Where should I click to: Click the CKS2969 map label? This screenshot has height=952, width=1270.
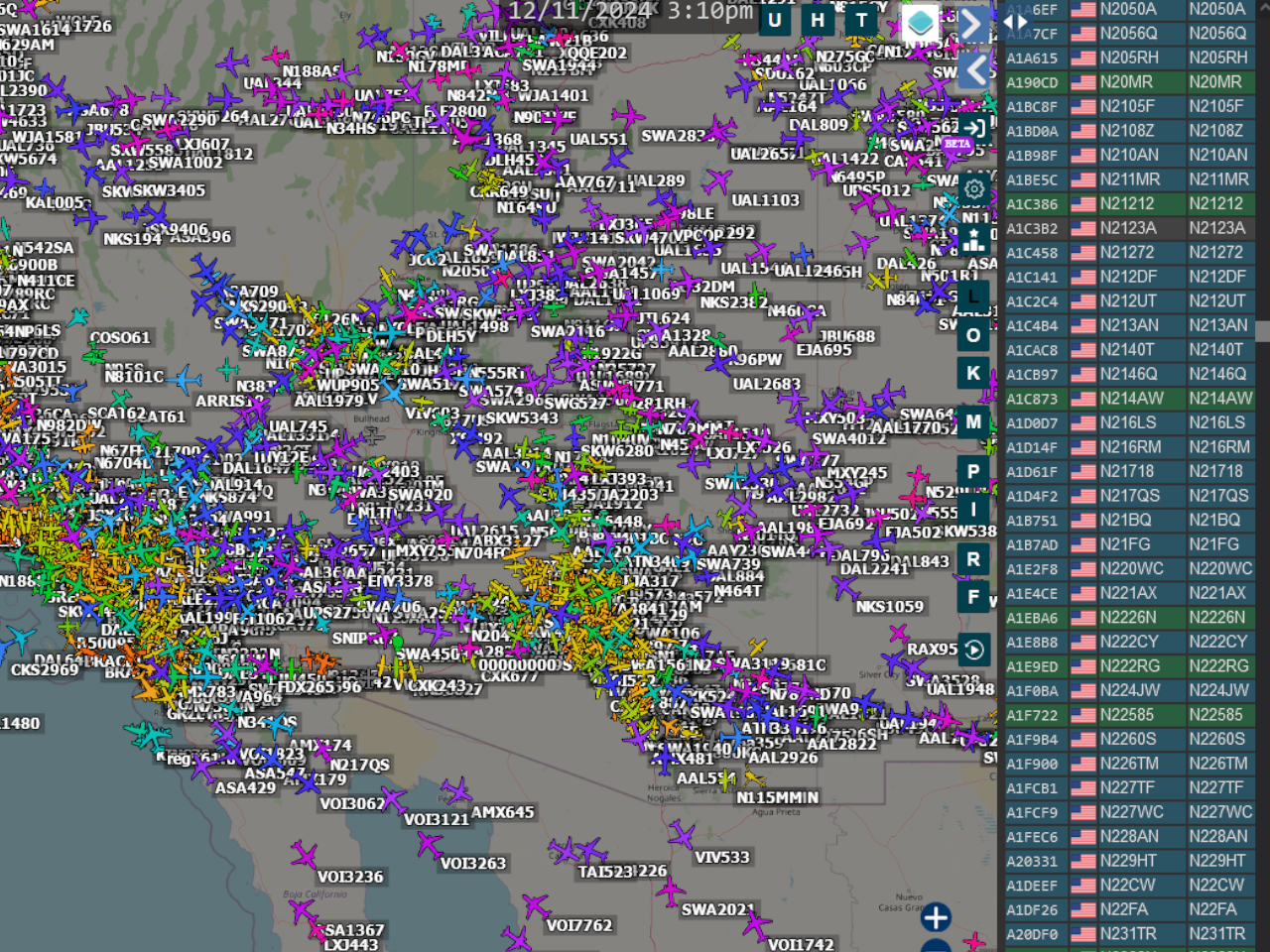[x=45, y=670]
